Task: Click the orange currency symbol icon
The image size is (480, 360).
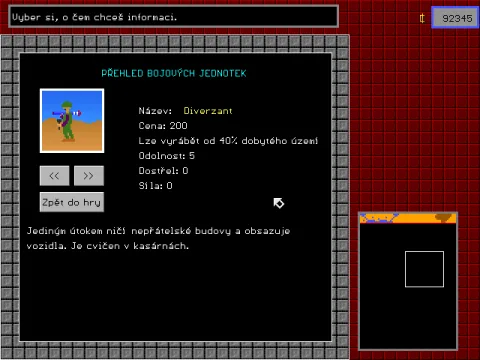Action: (x=422, y=18)
